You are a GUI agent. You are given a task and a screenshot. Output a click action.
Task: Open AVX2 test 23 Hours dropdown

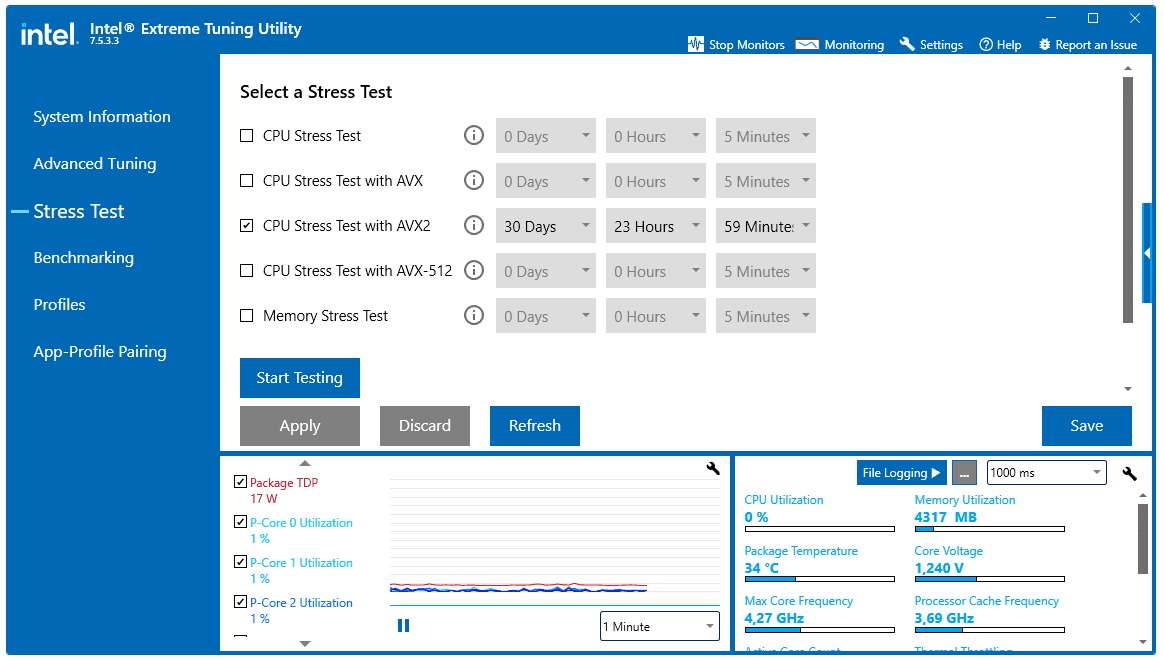pos(655,226)
